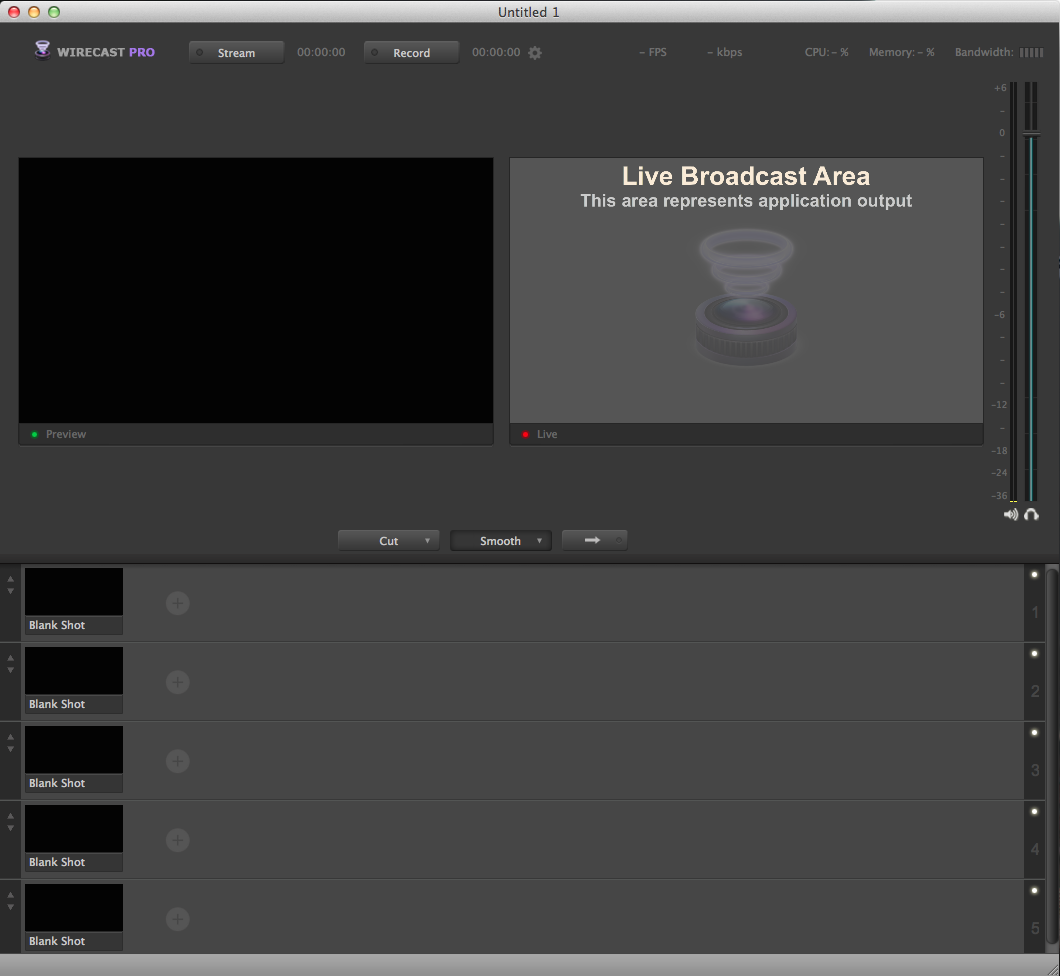This screenshot has width=1060, height=976.
Task: Open the encoding settings gear icon
Action: (535, 52)
